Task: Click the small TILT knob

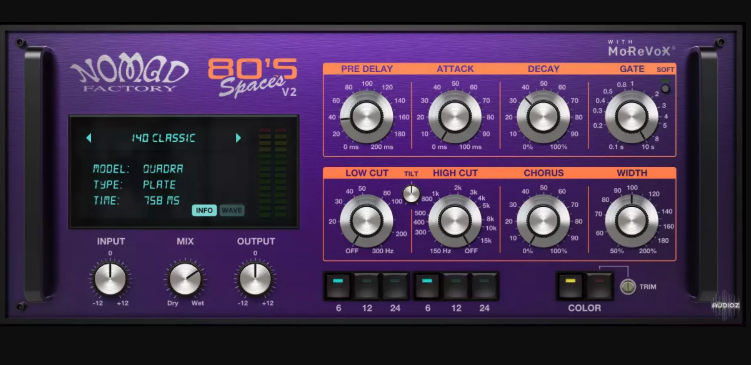Action: (411, 194)
